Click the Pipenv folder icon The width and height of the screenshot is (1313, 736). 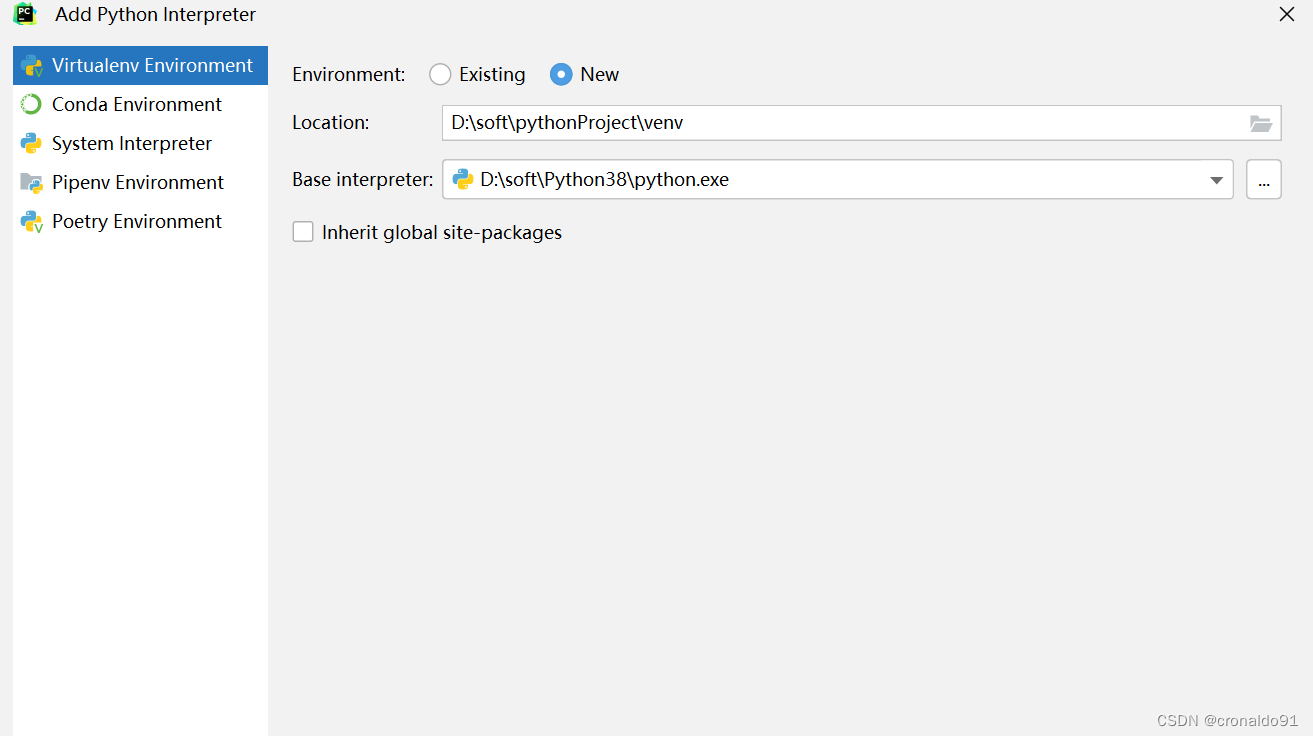click(x=31, y=182)
